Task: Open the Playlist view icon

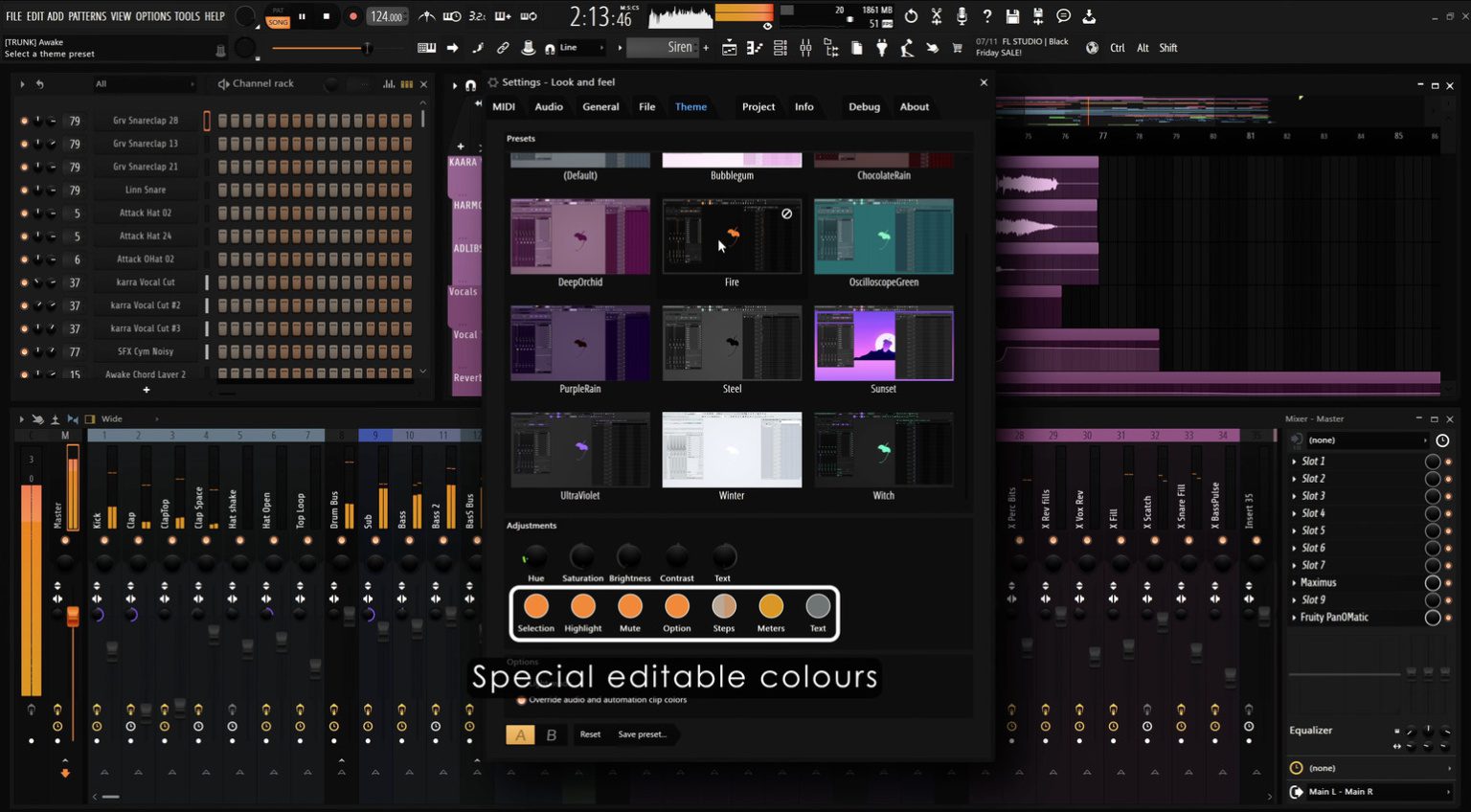Action: click(729, 48)
